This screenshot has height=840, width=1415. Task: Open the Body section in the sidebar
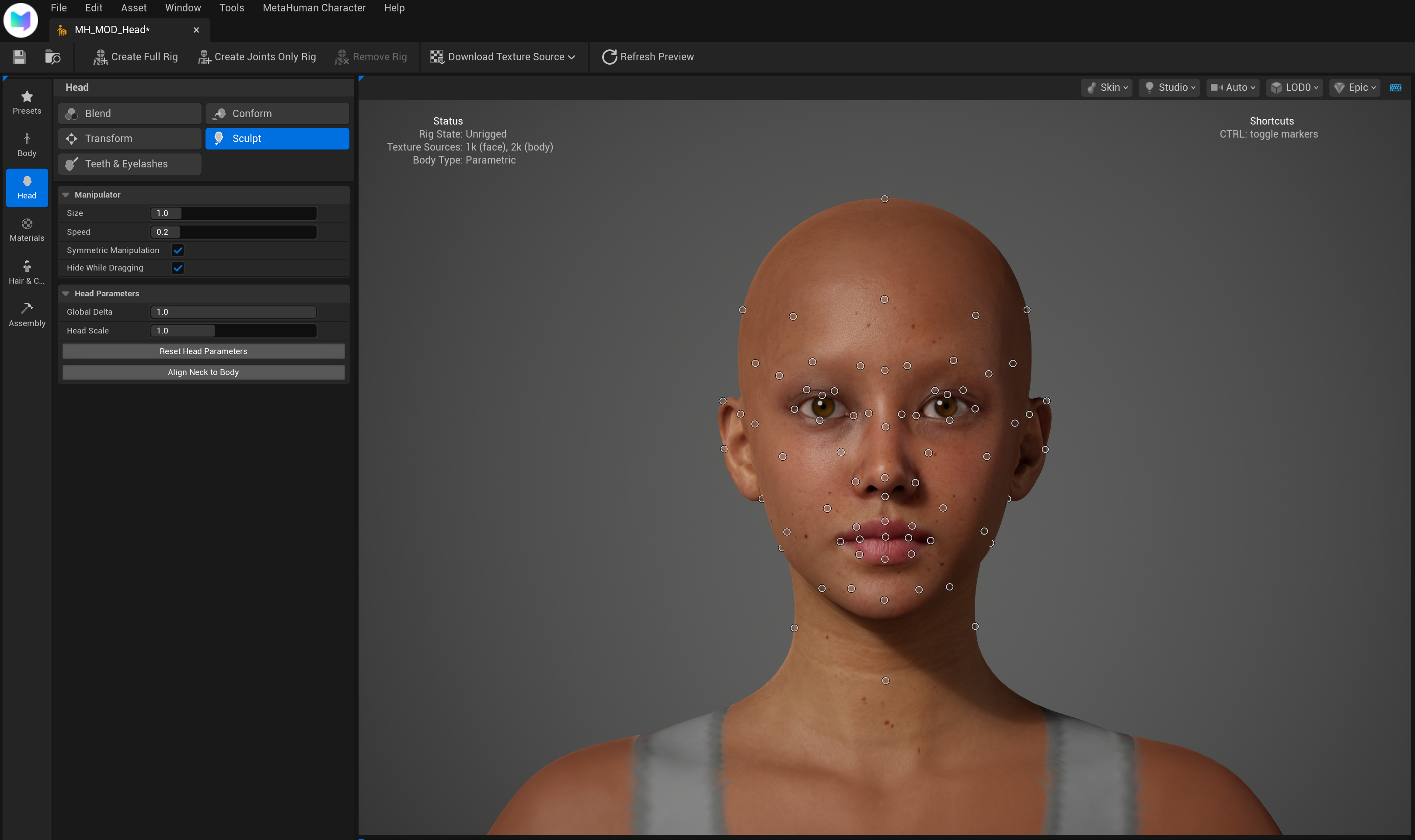point(26,144)
